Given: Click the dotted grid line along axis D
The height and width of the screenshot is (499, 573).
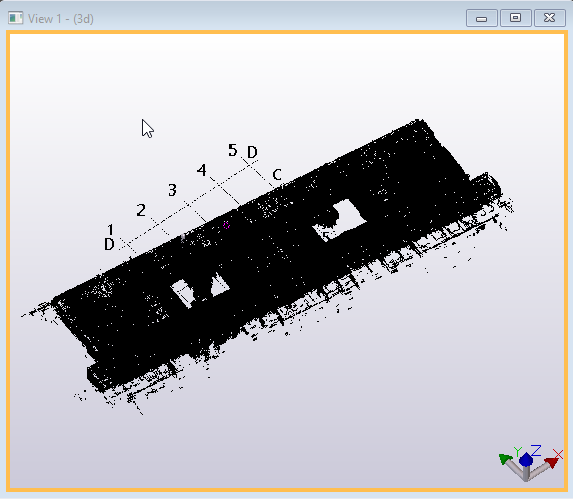Looking at the screenshot, I should tap(190, 205).
